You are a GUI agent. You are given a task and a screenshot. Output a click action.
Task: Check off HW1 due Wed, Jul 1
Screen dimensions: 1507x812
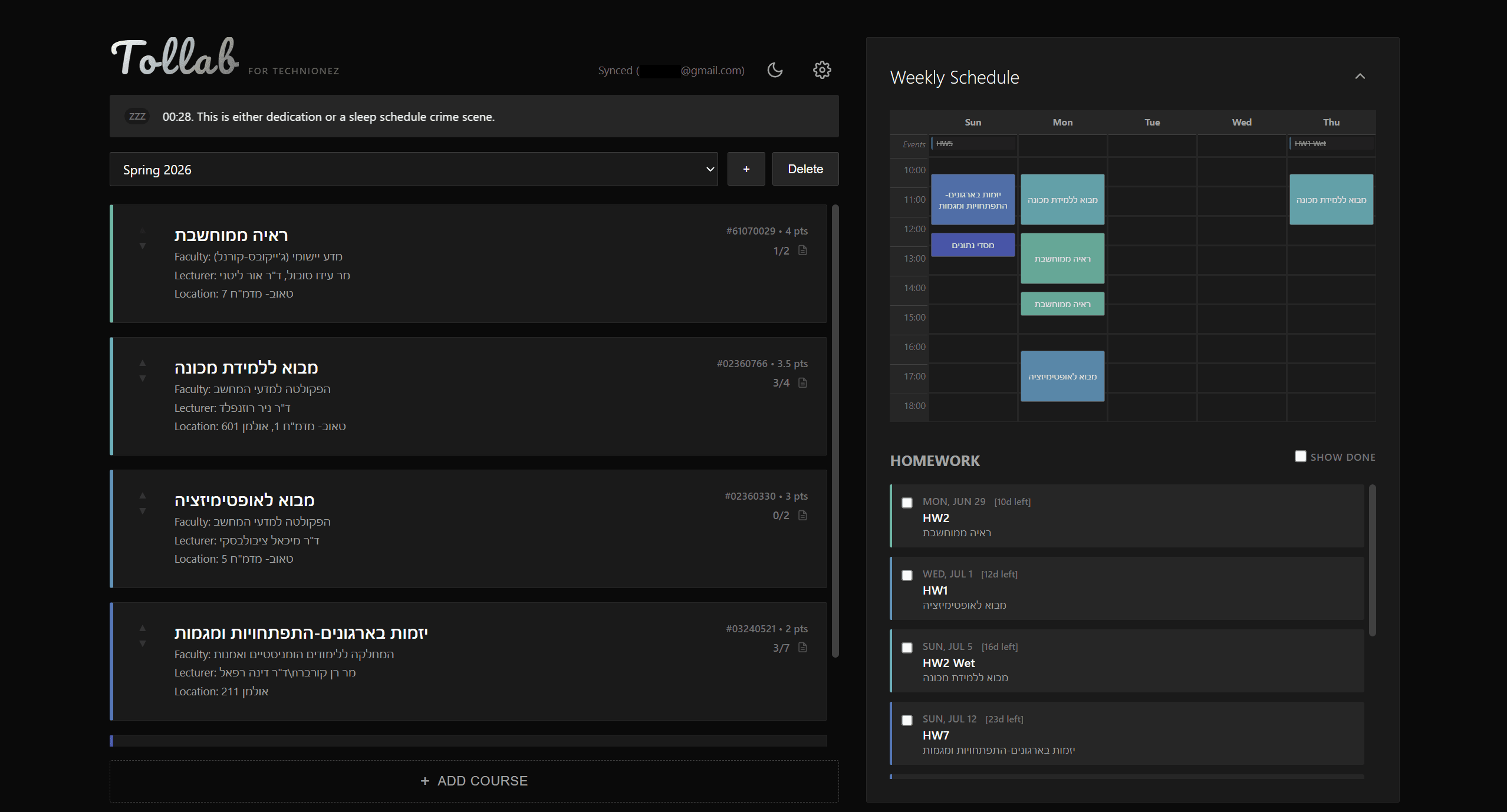pos(907,575)
